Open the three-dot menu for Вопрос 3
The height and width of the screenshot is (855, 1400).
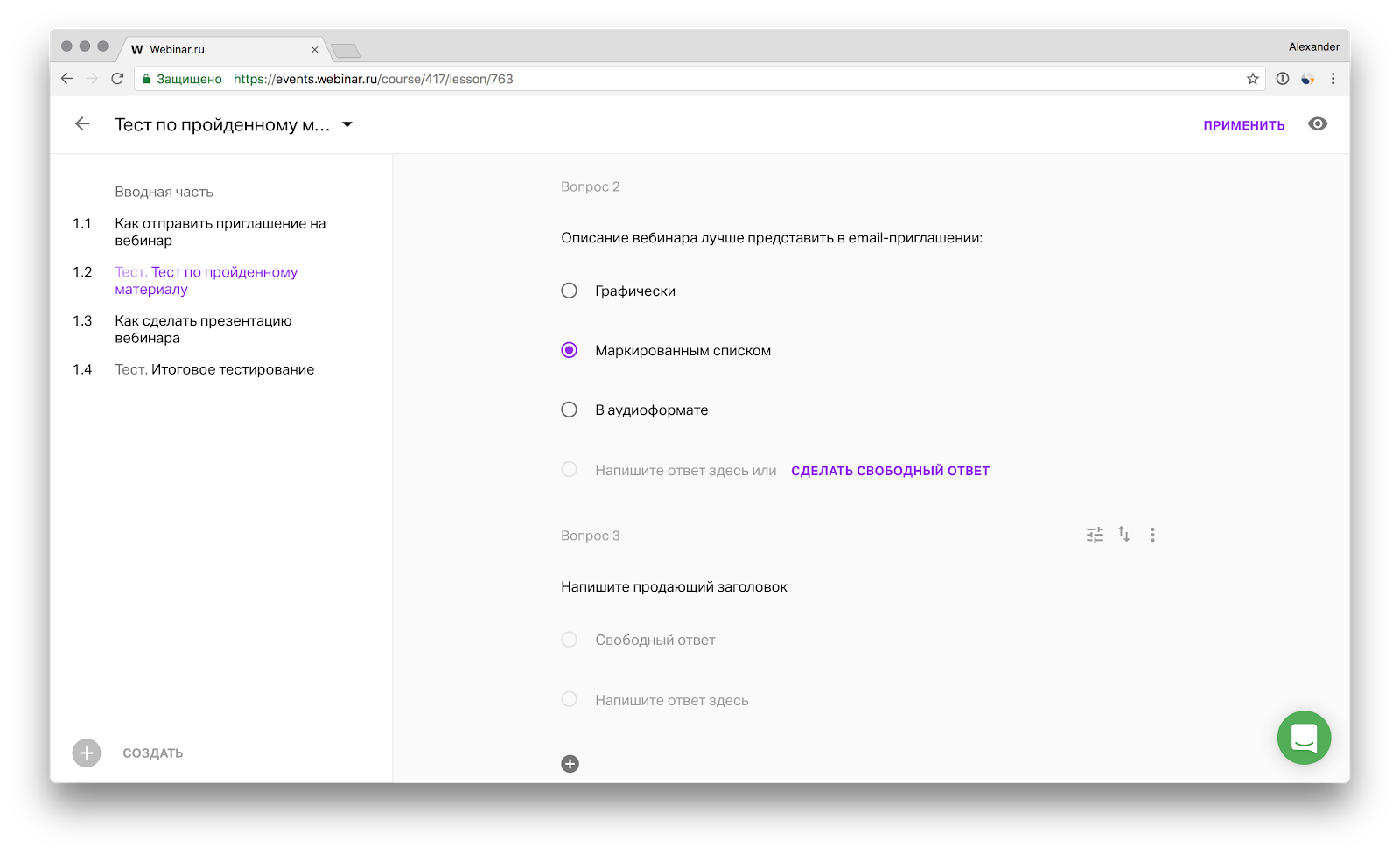pos(1152,535)
